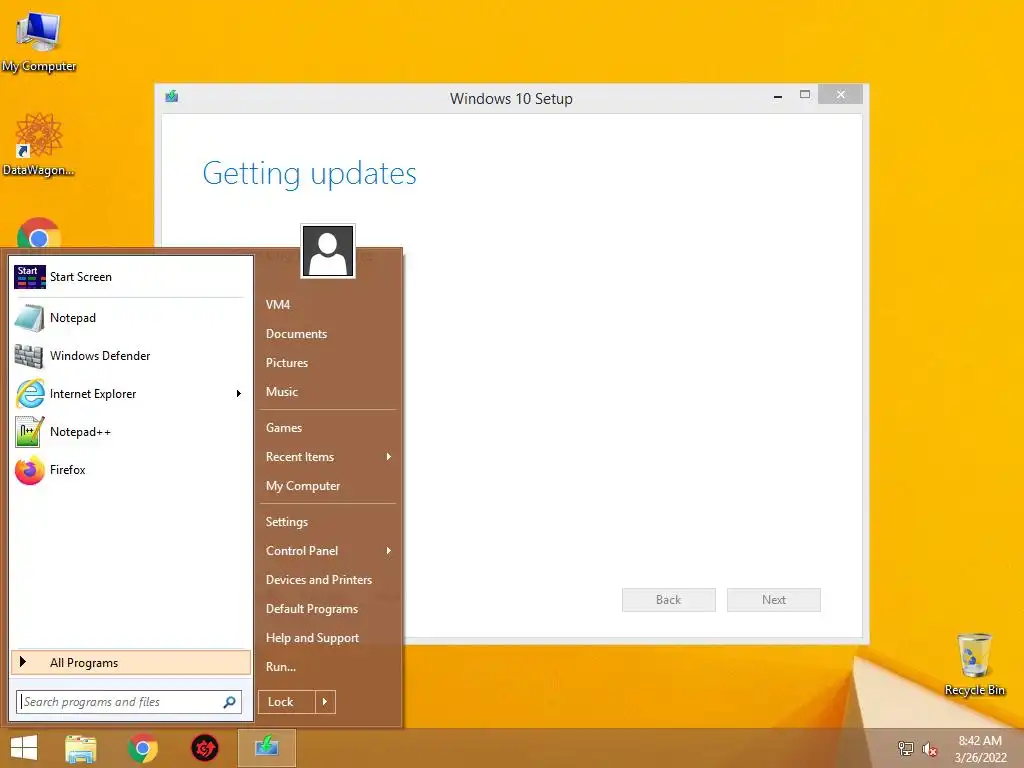This screenshot has width=1024, height=768.
Task: Open the Start Screen icon in menu
Action: (x=30, y=277)
